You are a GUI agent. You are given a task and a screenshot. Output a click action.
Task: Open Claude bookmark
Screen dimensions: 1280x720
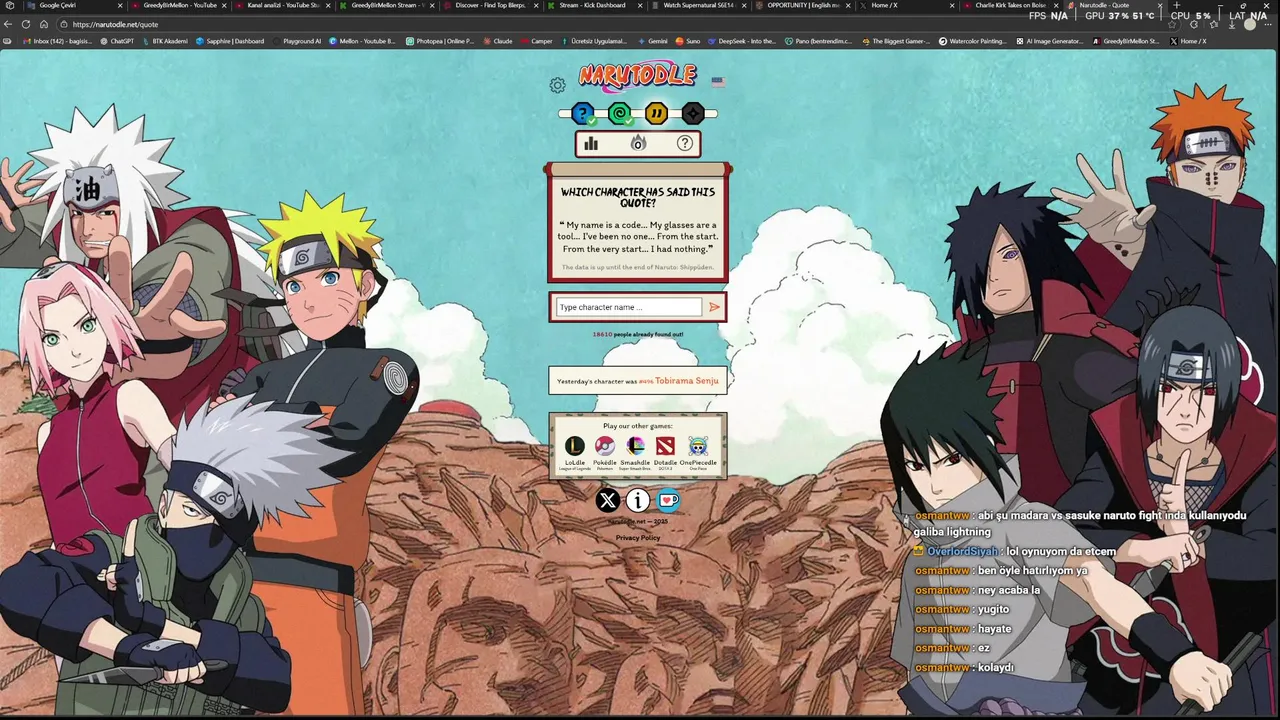497,41
